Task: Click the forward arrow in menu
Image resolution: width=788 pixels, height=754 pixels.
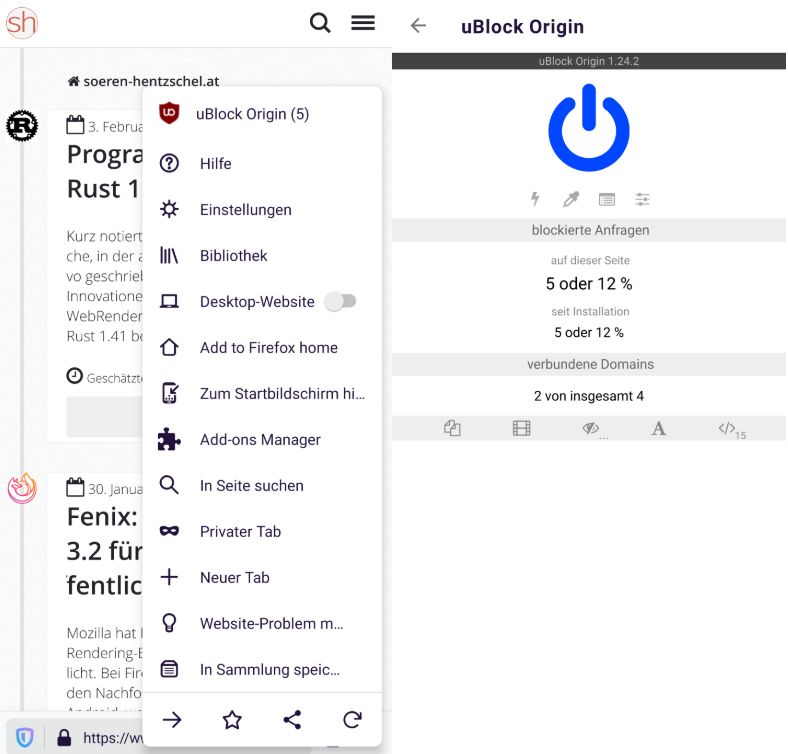Action: (x=172, y=720)
